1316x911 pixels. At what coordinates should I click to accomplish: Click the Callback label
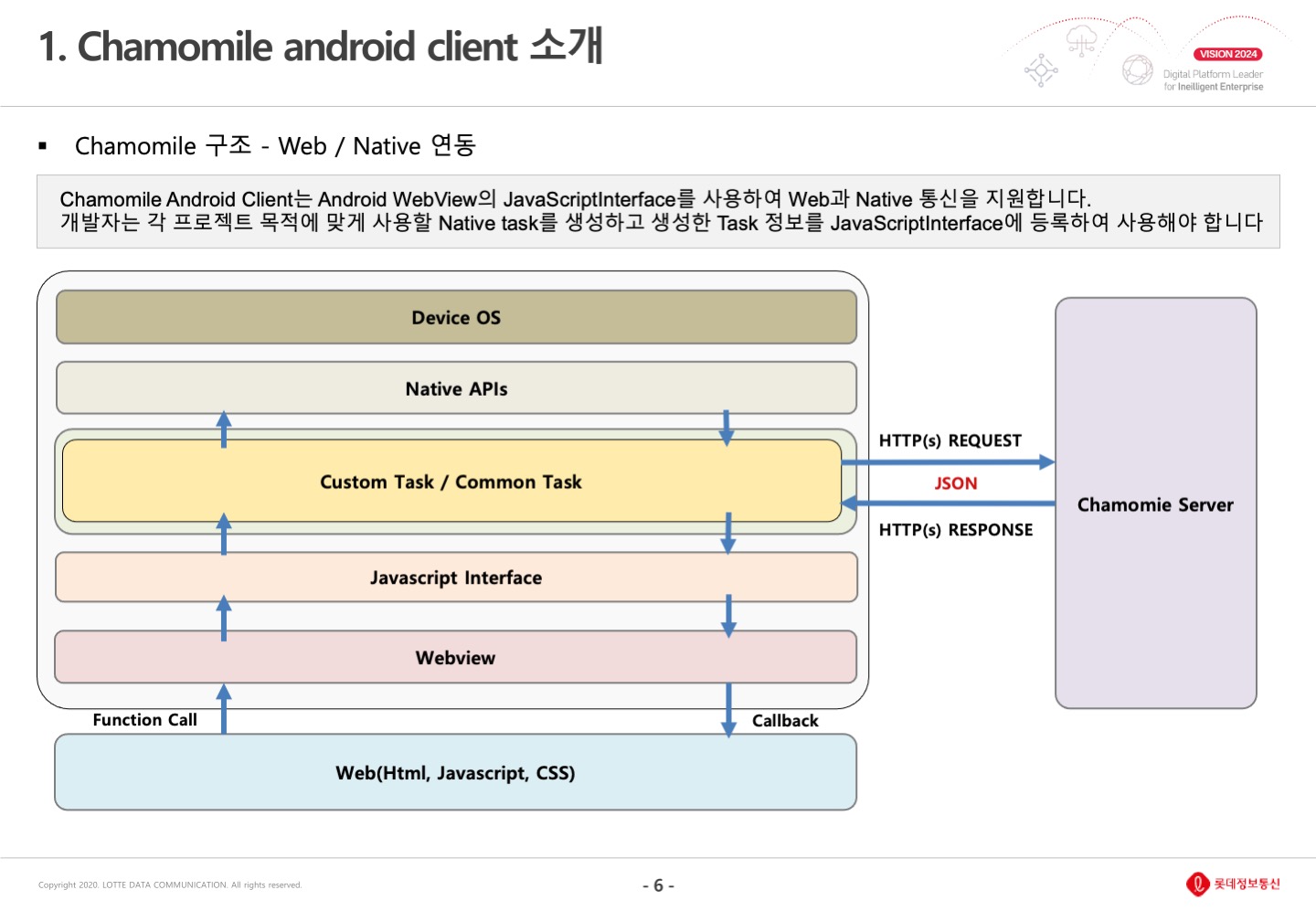point(785,721)
